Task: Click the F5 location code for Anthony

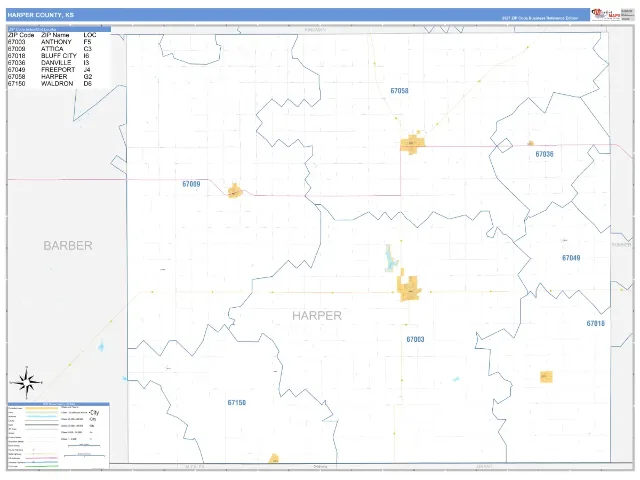Action: point(87,42)
